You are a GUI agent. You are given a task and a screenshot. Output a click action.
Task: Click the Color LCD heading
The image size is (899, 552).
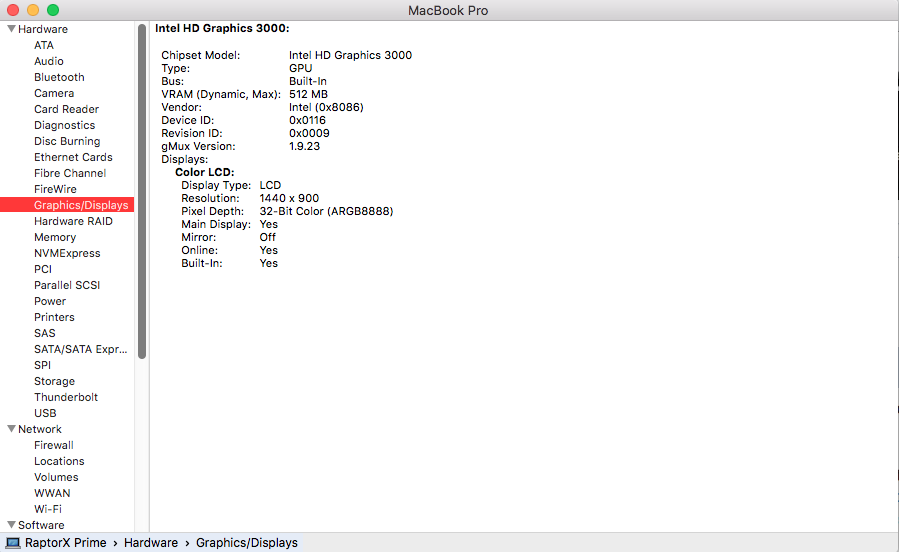pos(205,172)
